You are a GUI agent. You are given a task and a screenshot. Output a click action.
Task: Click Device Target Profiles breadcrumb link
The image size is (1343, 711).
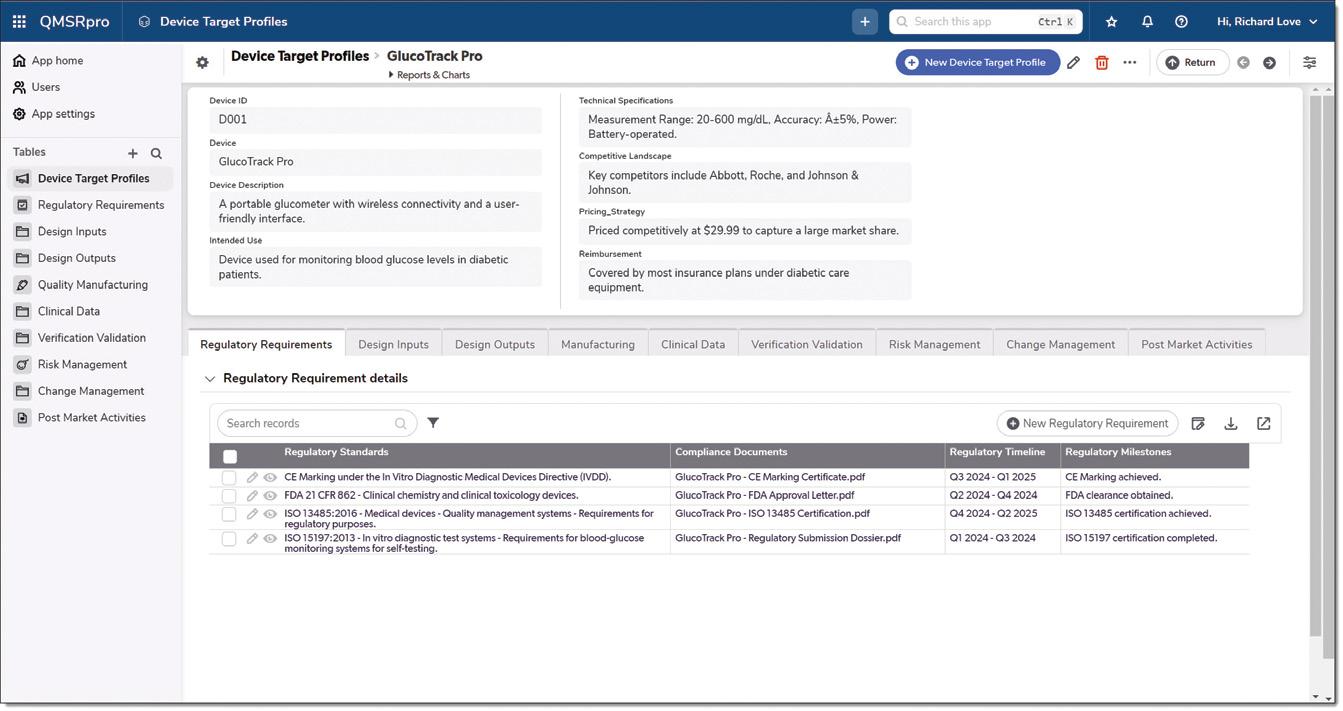[299, 56]
